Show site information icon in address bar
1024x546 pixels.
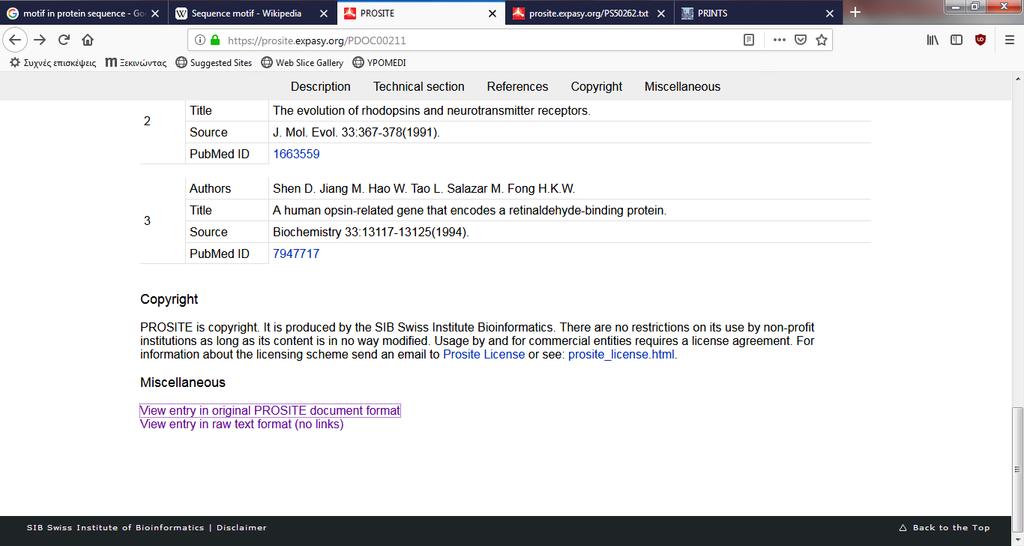pyautogui.click(x=200, y=40)
